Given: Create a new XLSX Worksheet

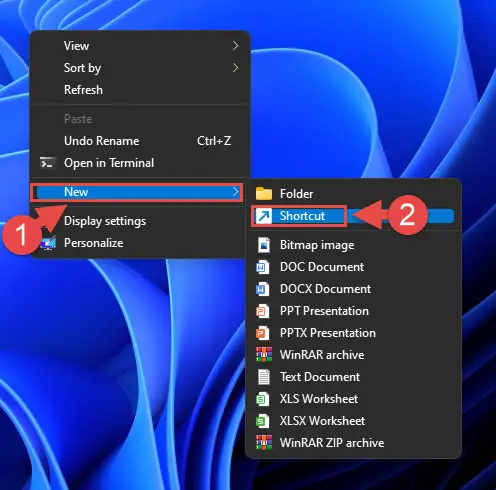Looking at the screenshot, I should coord(353,421).
